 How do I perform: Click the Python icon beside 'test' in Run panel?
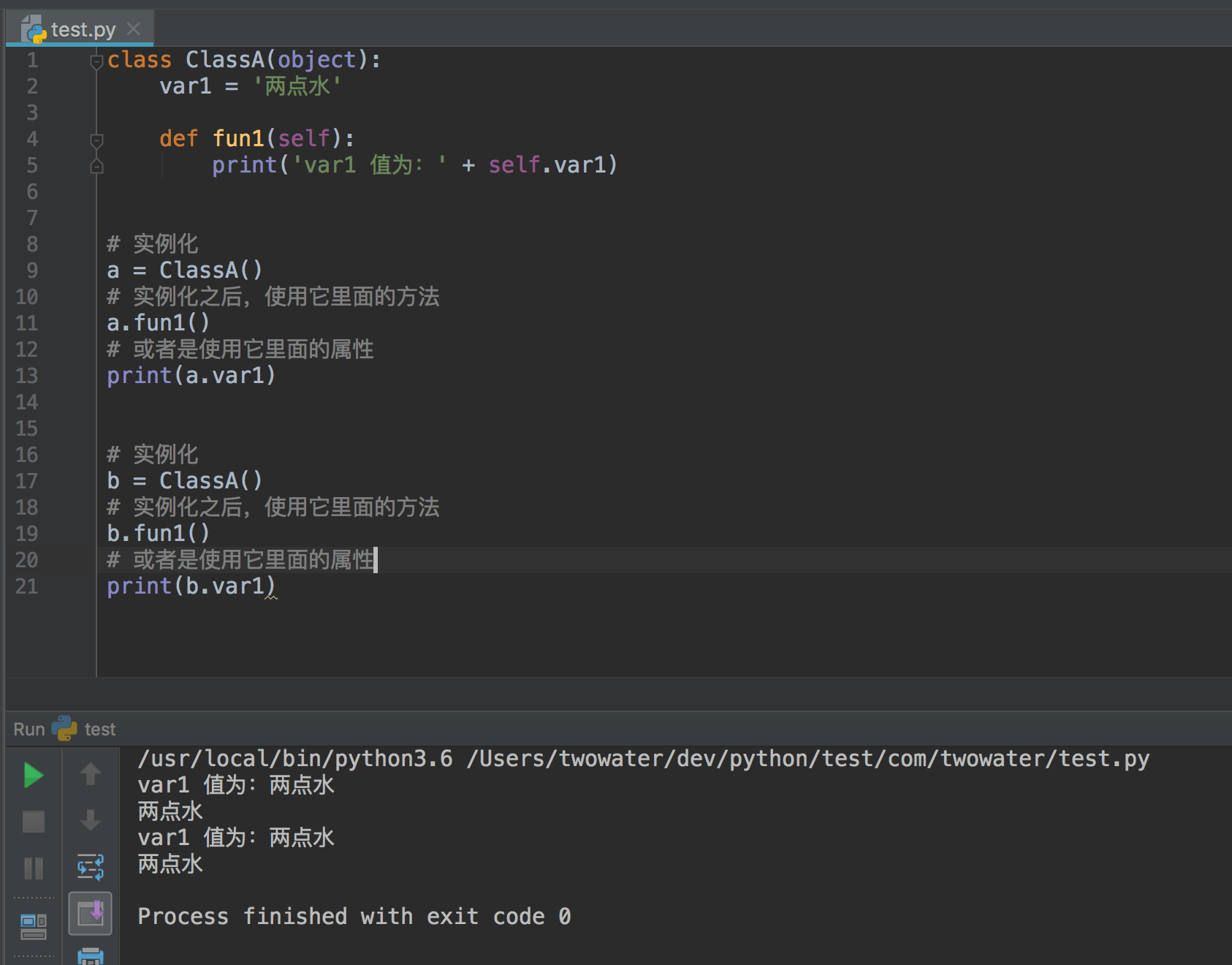click(x=64, y=728)
